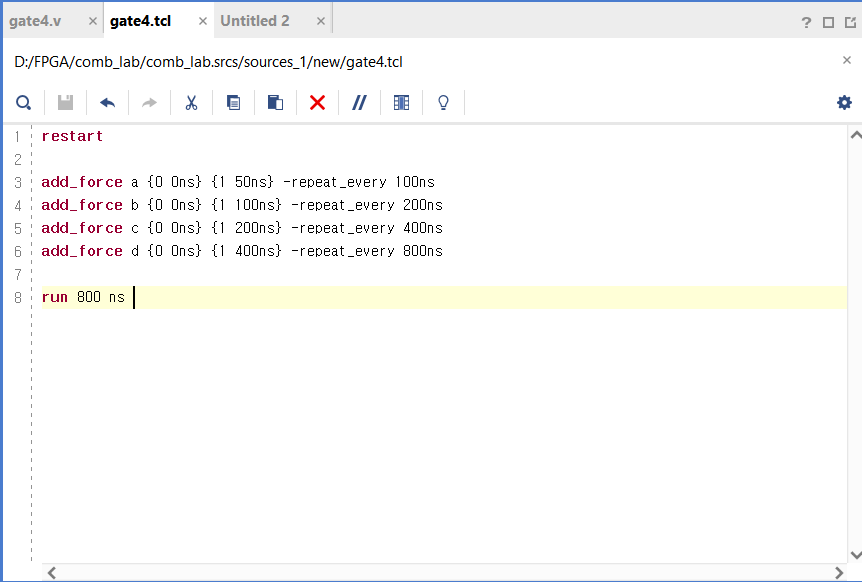Select the gate4.tcl tab

pos(140,21)
